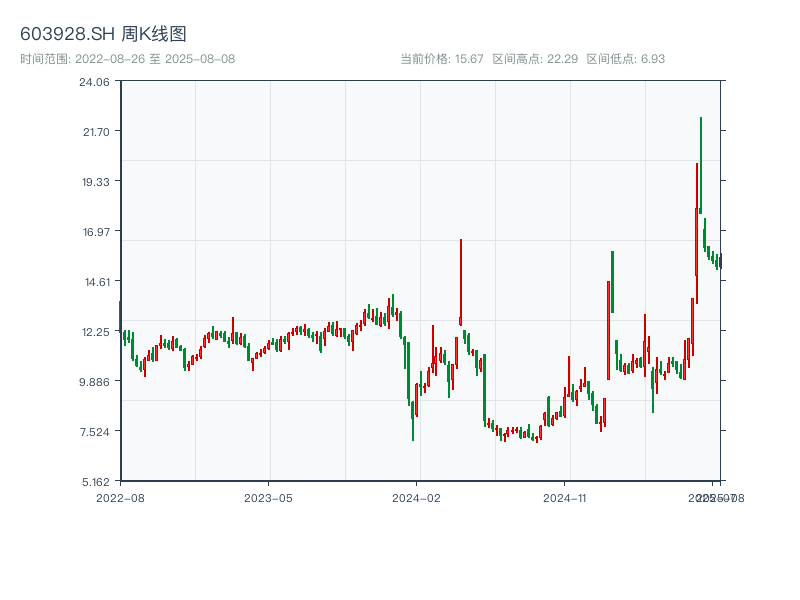Select the 时间范围 date range text
The height and width of the screenshot is (600, 800).
pyautogui.click(x=128, y=59)
